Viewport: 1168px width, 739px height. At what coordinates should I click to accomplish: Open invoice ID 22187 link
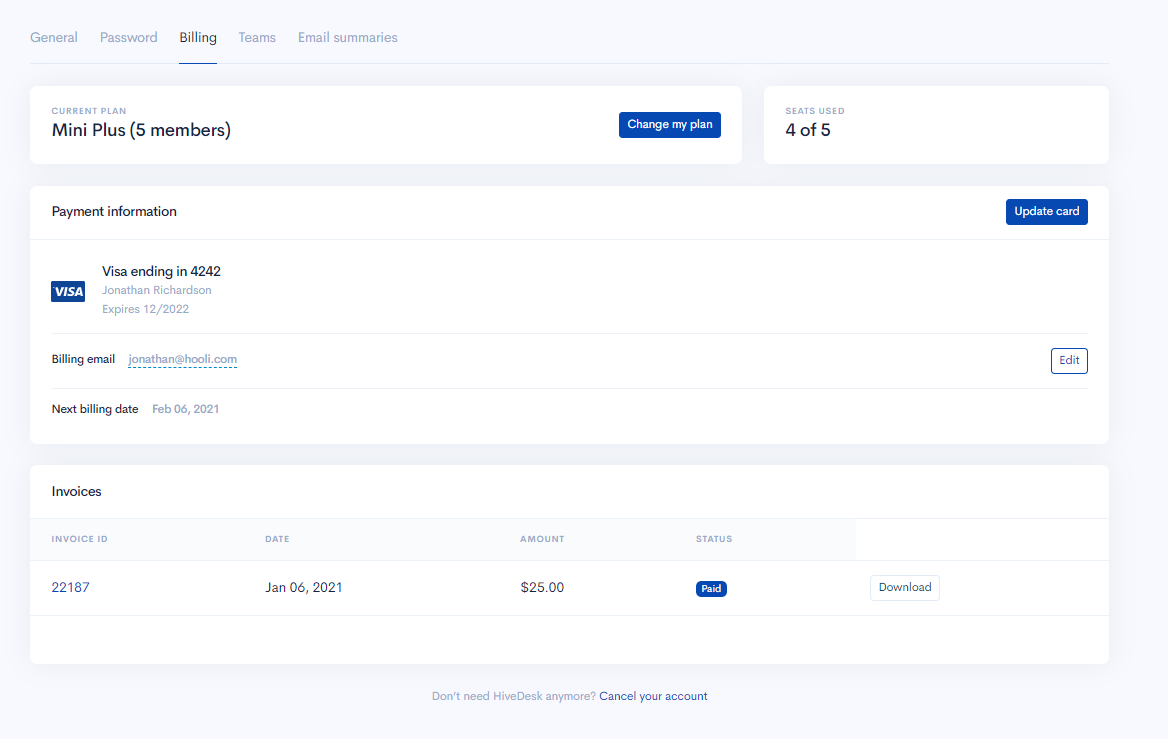pyautogui.click(x=70, y=587)
